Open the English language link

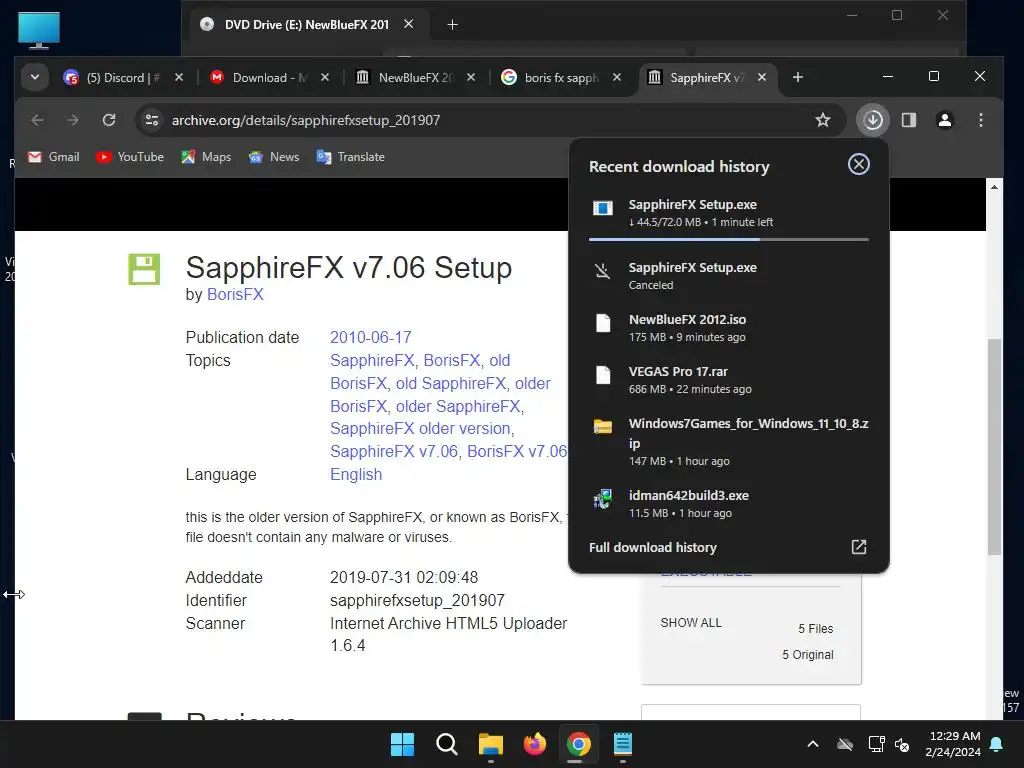356,474
